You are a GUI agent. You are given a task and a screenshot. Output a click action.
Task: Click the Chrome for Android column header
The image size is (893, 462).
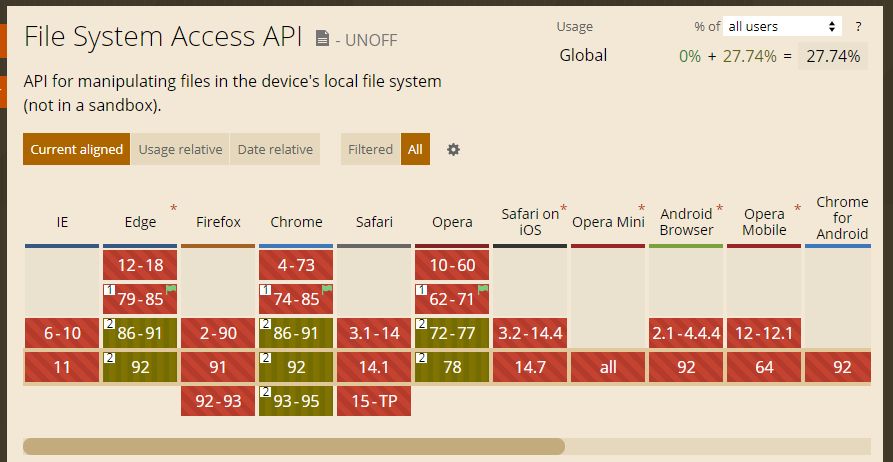click(842, 218)
